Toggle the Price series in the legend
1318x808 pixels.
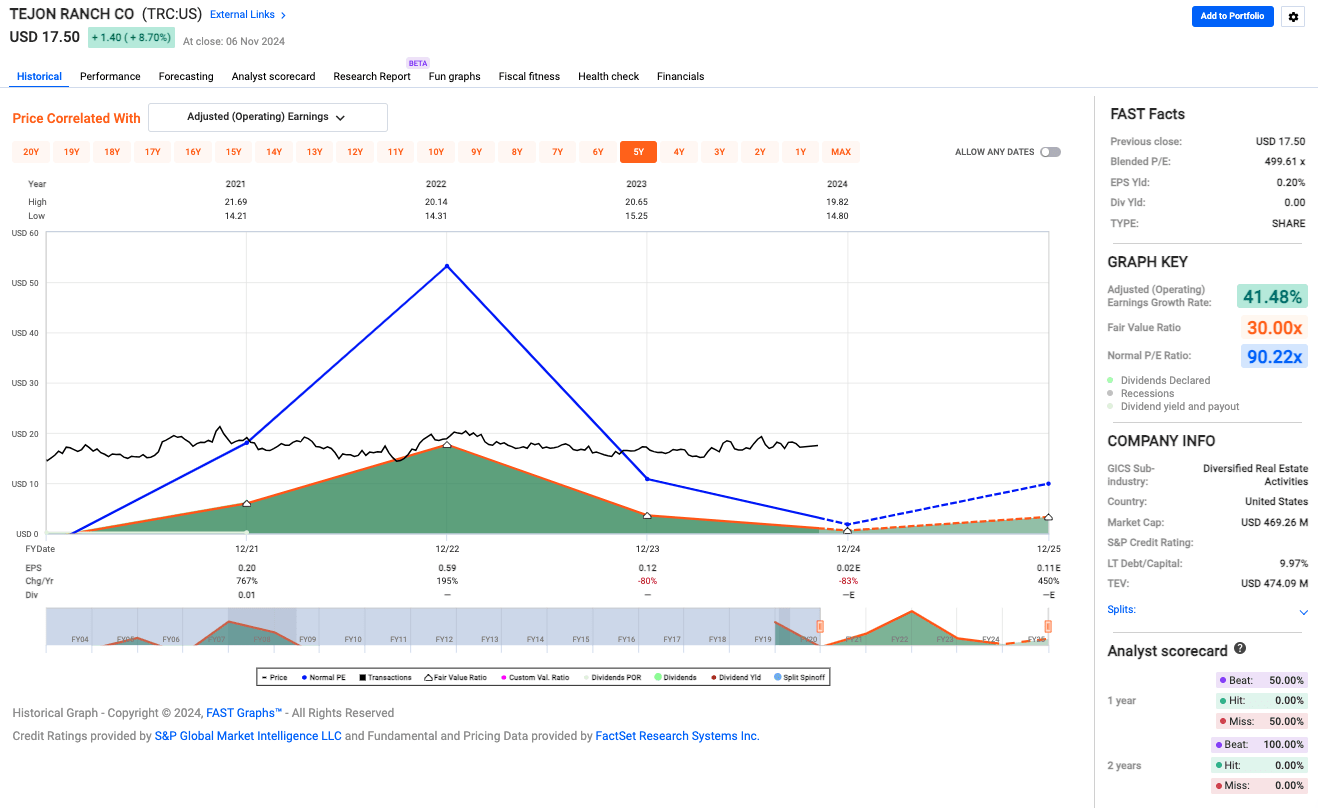[266, 677]
